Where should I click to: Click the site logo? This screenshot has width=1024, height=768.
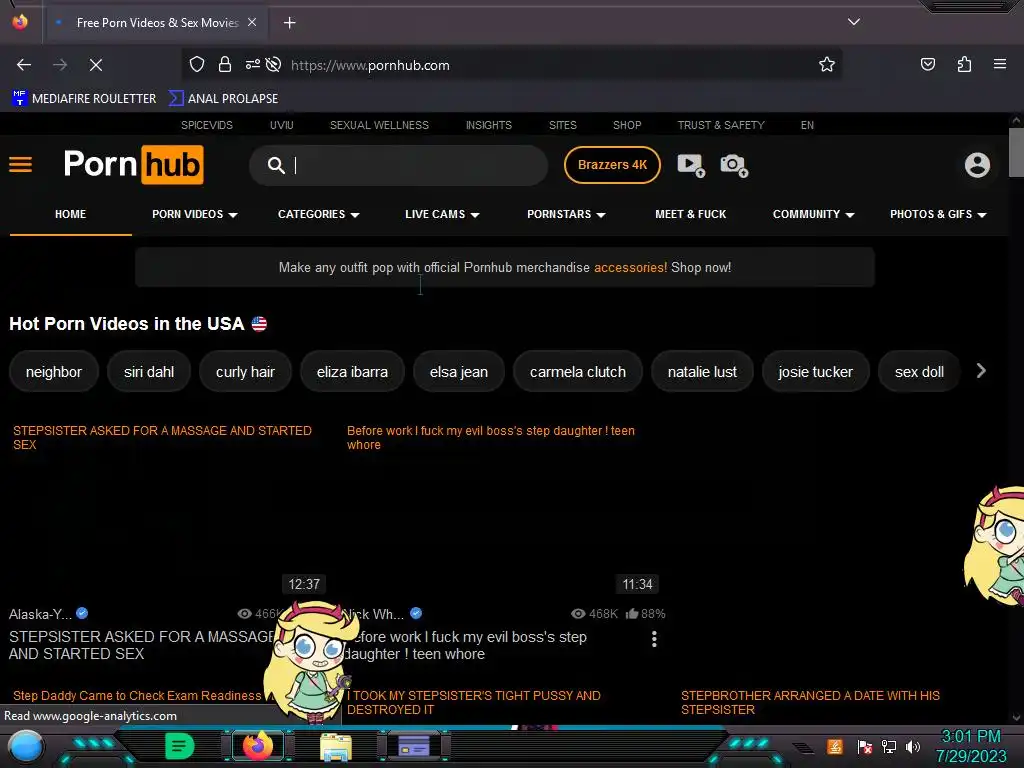tap(133, 165)
